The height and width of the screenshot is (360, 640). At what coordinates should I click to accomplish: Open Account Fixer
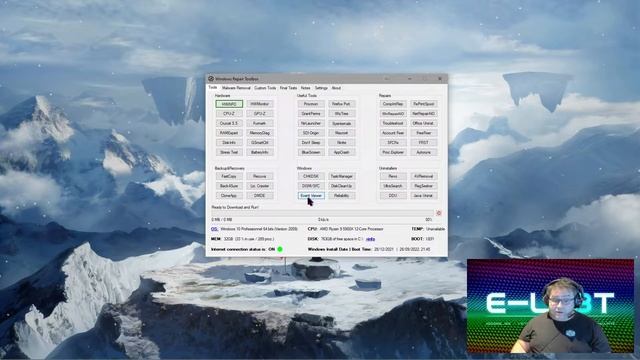coord(393,133)
